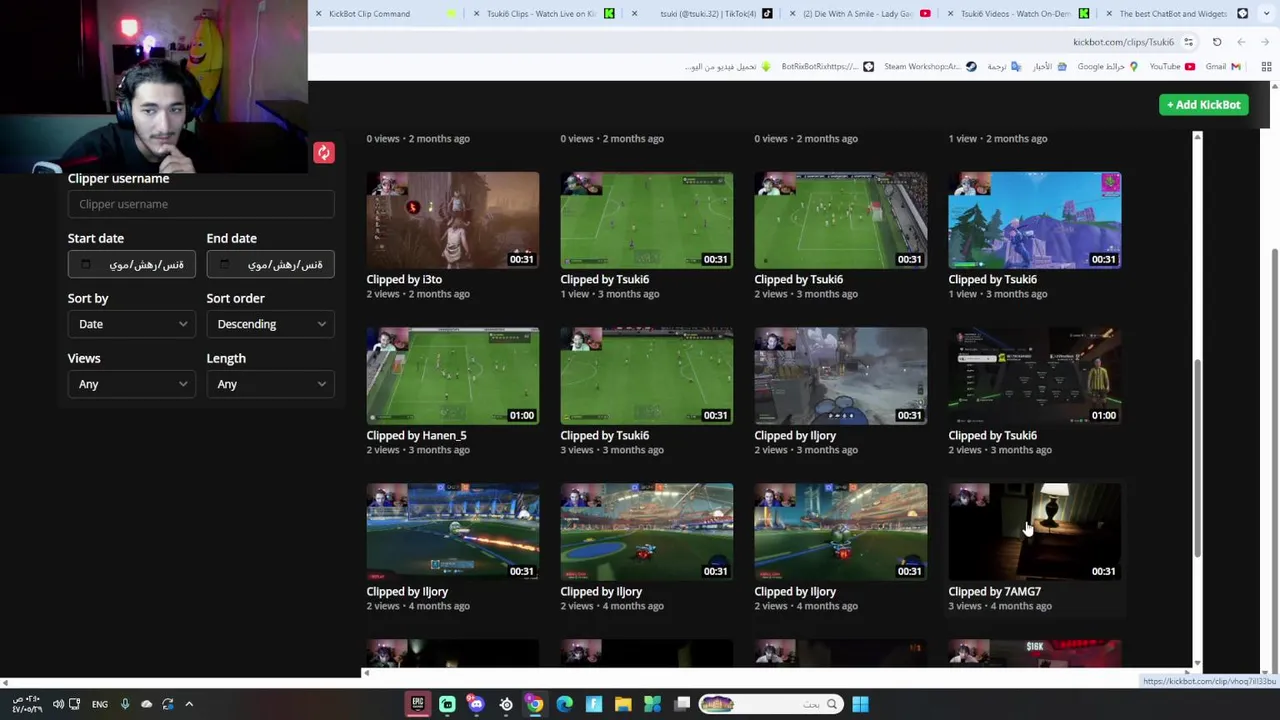Open the 7AMG7 dark room clip thumbnail
Screen dimensions: 1280x720
click(x=1034, y=532)
